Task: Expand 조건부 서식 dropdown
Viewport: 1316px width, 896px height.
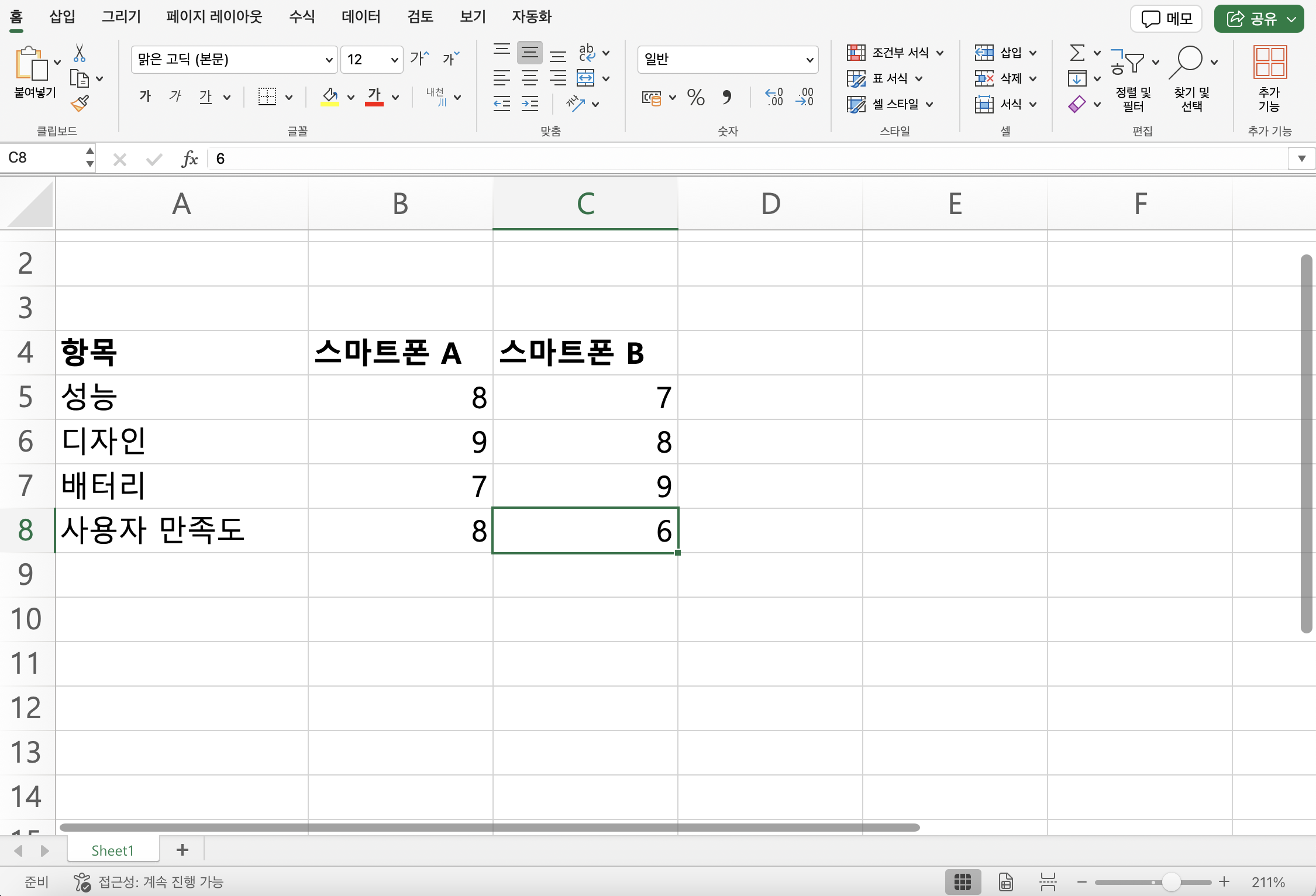Action: point(940,53)
